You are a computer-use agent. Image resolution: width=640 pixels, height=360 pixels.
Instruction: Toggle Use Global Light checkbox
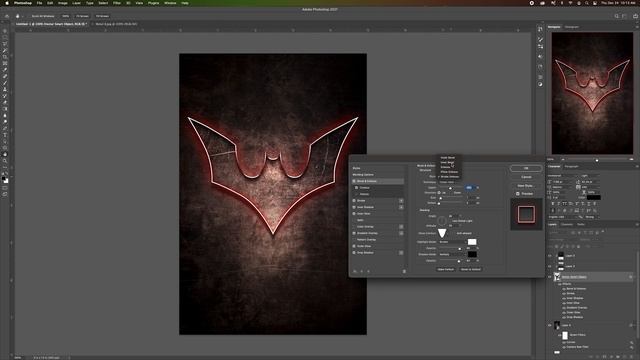tap(450, 221)
